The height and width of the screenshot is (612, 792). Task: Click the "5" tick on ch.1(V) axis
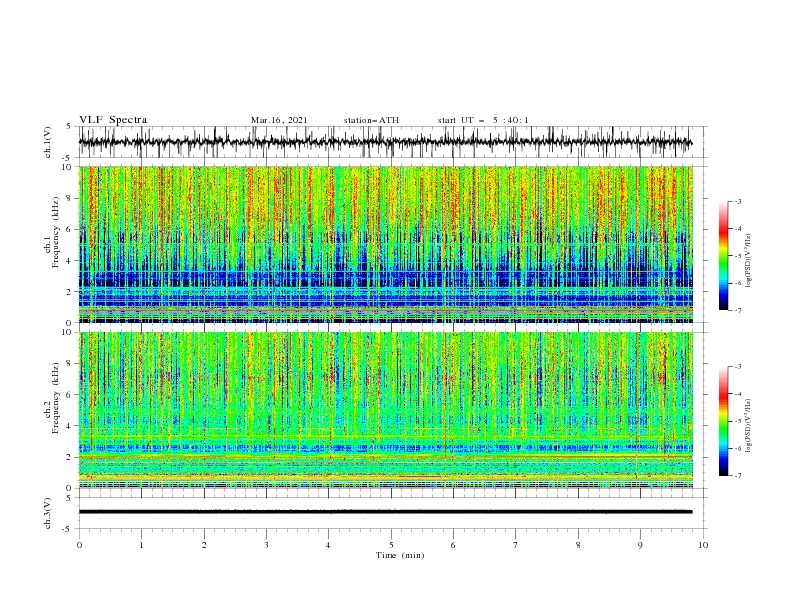coord(69,126)
